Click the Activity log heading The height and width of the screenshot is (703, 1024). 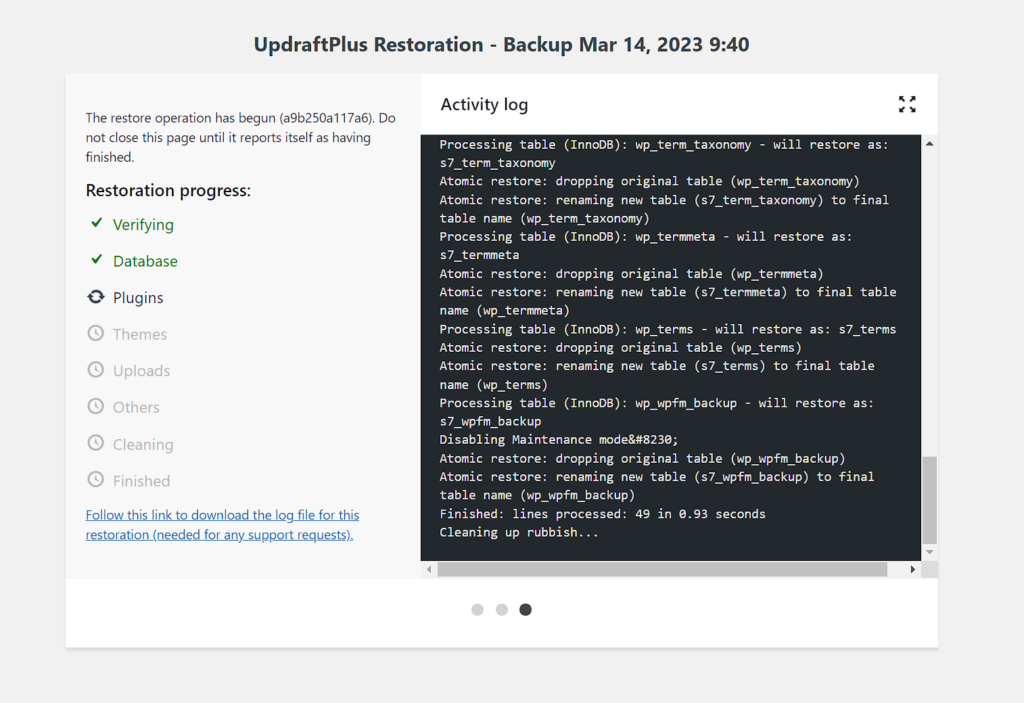[484, 105]
